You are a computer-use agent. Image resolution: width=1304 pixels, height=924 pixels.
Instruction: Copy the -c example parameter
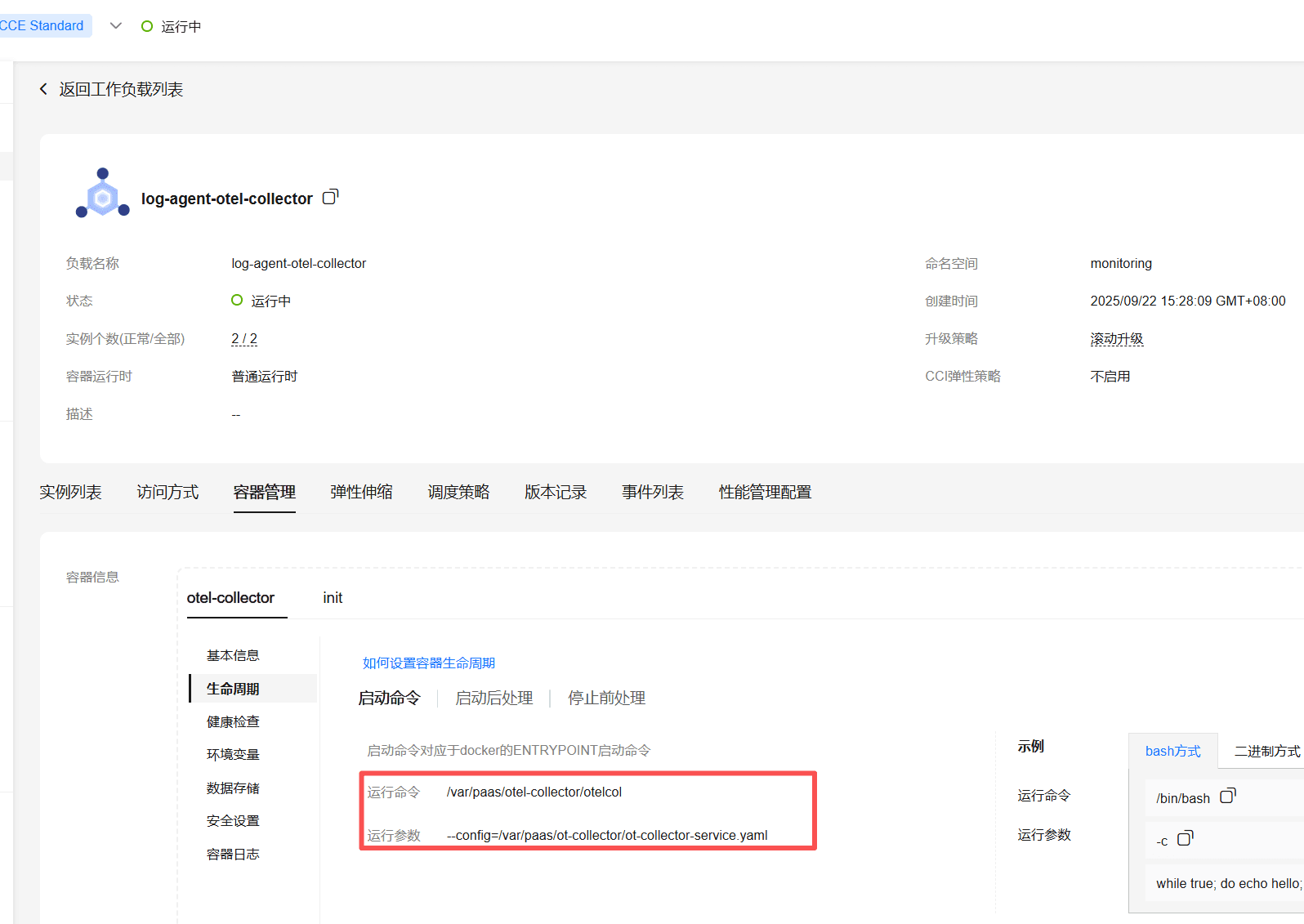click(1185, 838)
